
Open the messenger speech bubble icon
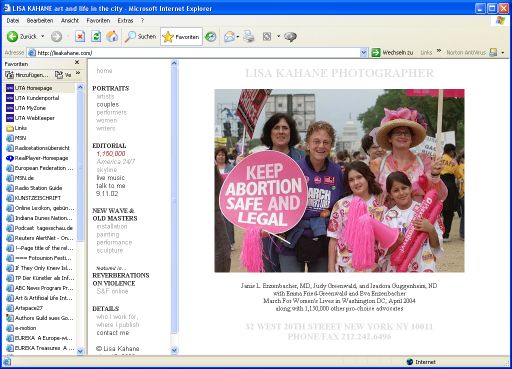tap(290, 37)
